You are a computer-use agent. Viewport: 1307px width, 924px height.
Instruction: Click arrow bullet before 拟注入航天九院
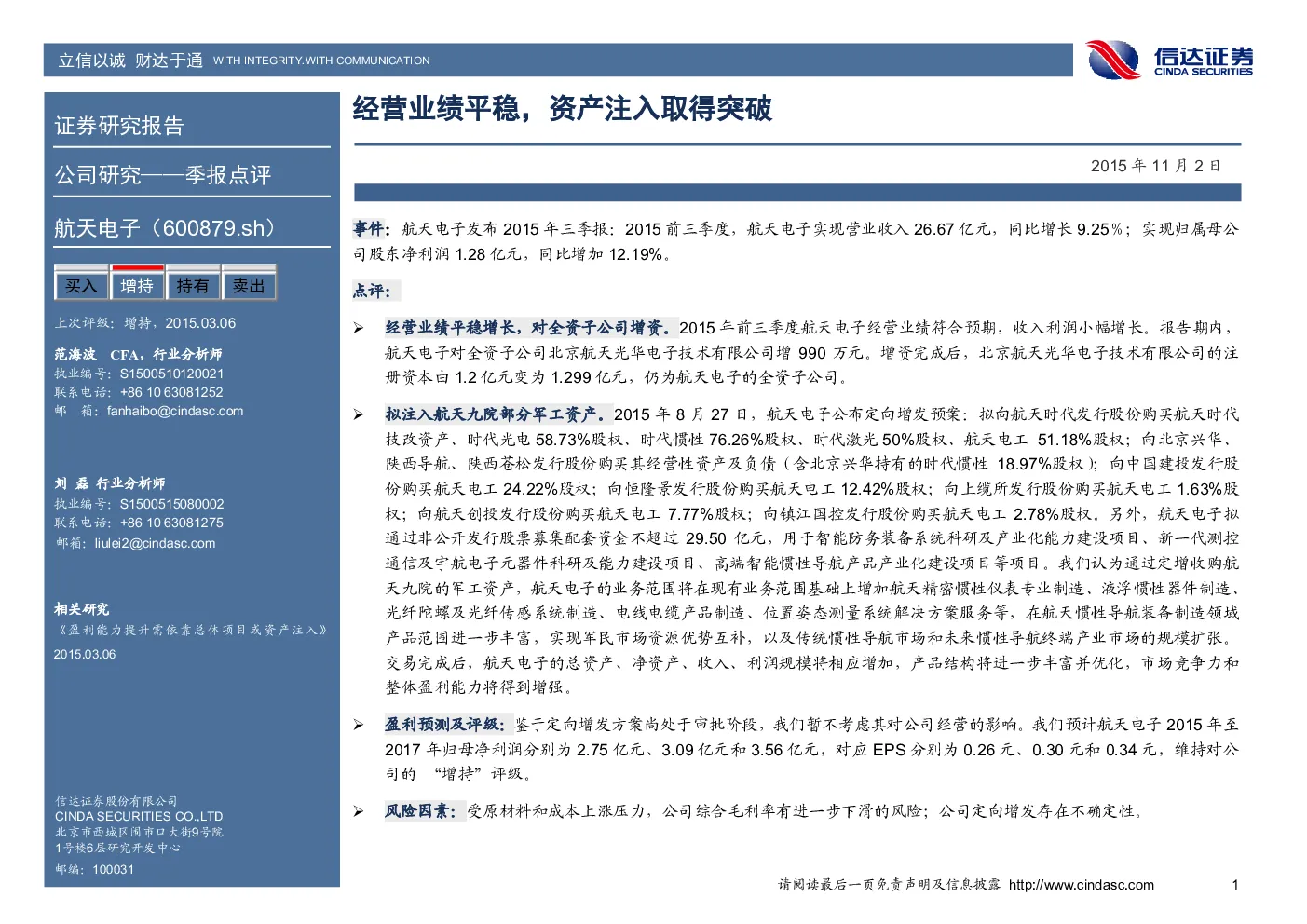[x=359, y=414]
